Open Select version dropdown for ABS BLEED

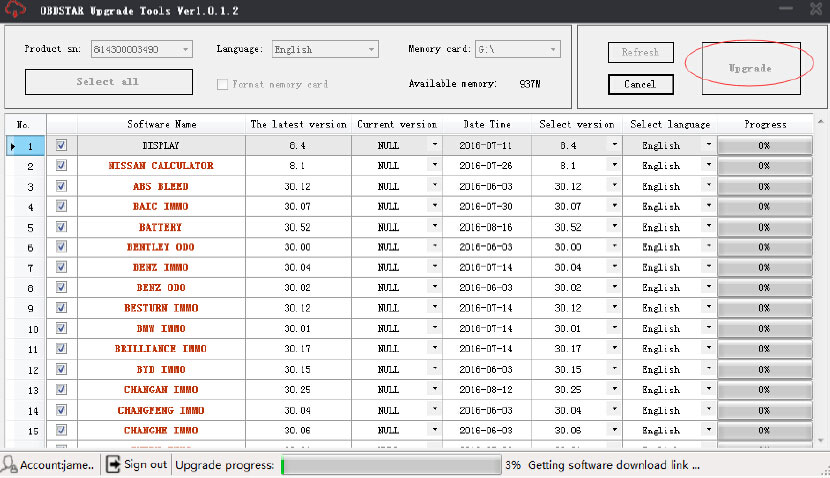coord(615,185)
